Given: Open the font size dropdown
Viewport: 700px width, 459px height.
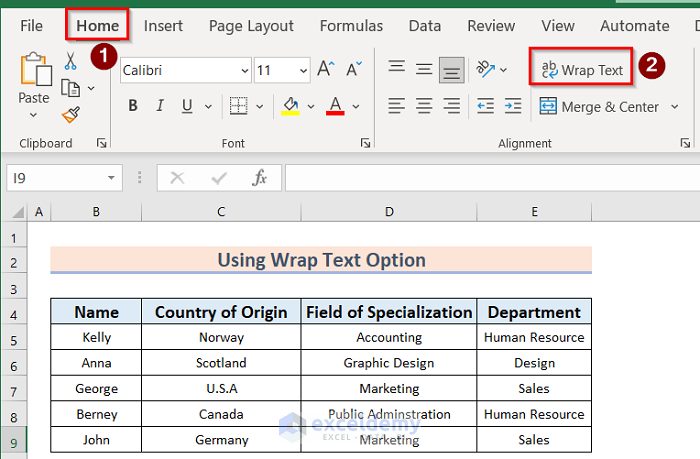Looking at the screenshot, I should [302, 71].
